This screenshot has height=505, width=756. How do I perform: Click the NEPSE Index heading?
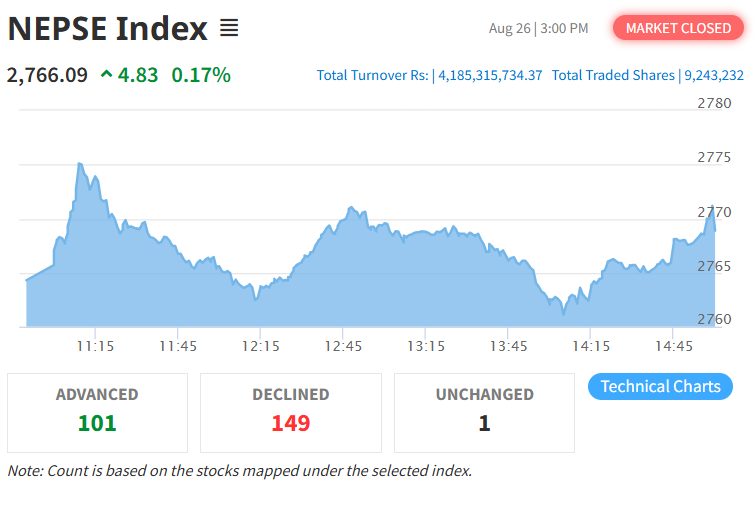pyautogui.click(x=108, y=28)
